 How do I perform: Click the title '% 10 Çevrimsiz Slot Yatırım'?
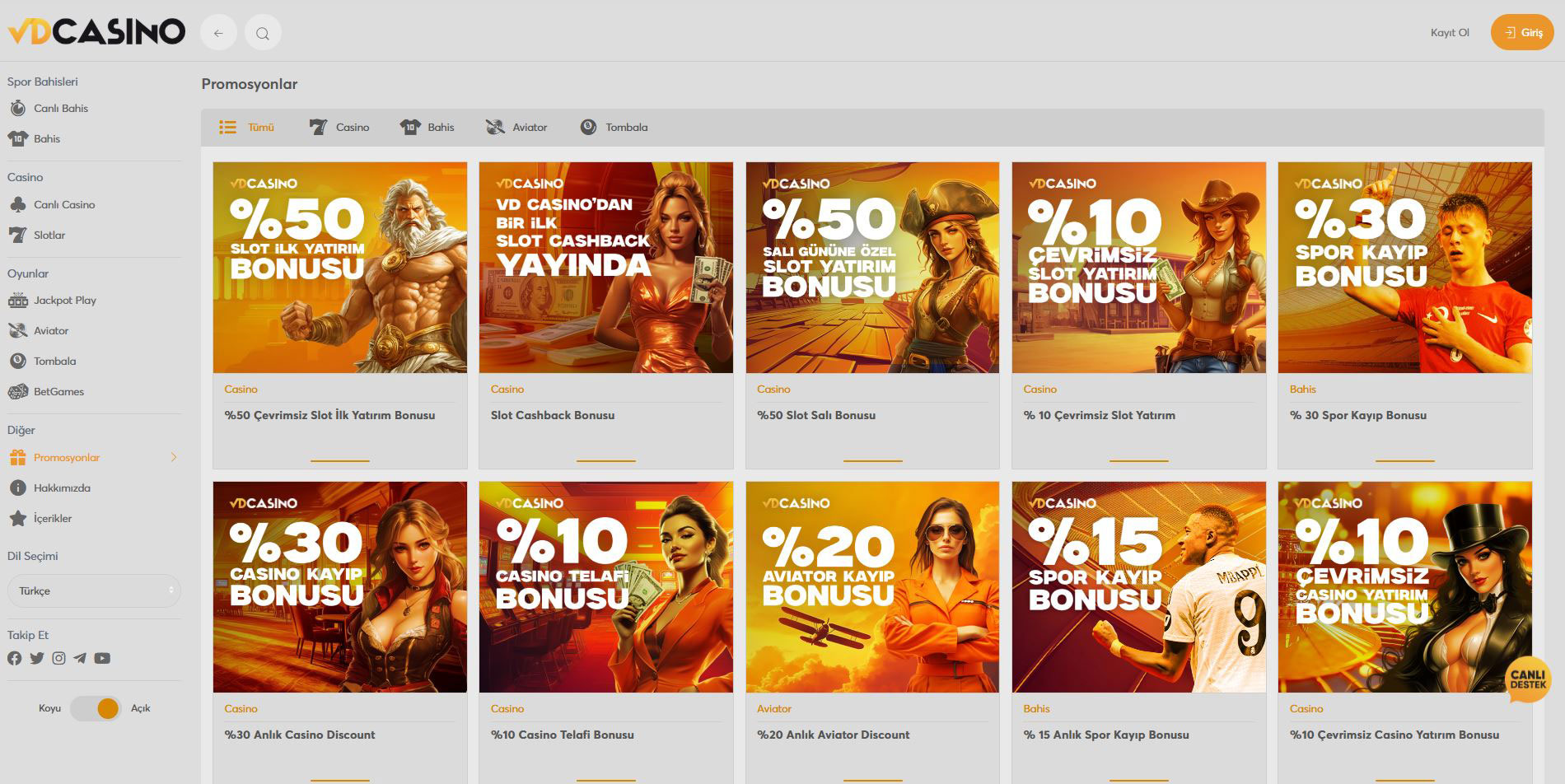click(1100, 415)
